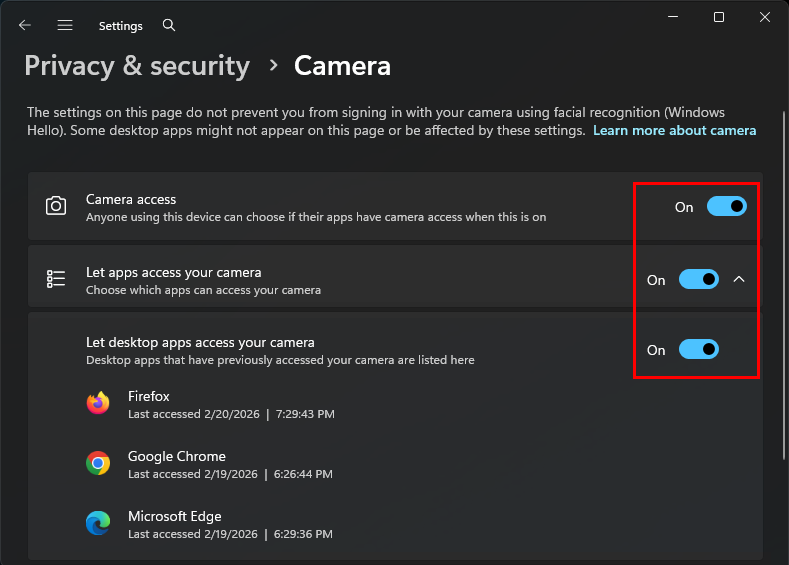The image size is (789, 565).
Task: Click the back arrow in title bar
Action: pos(25,25)
